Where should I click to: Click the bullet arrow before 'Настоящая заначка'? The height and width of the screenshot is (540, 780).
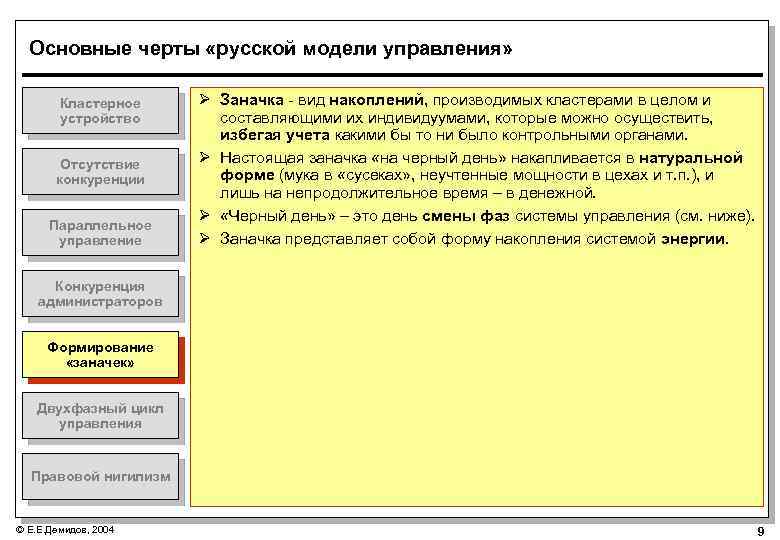pyautogui.click(x=204, y=157)
